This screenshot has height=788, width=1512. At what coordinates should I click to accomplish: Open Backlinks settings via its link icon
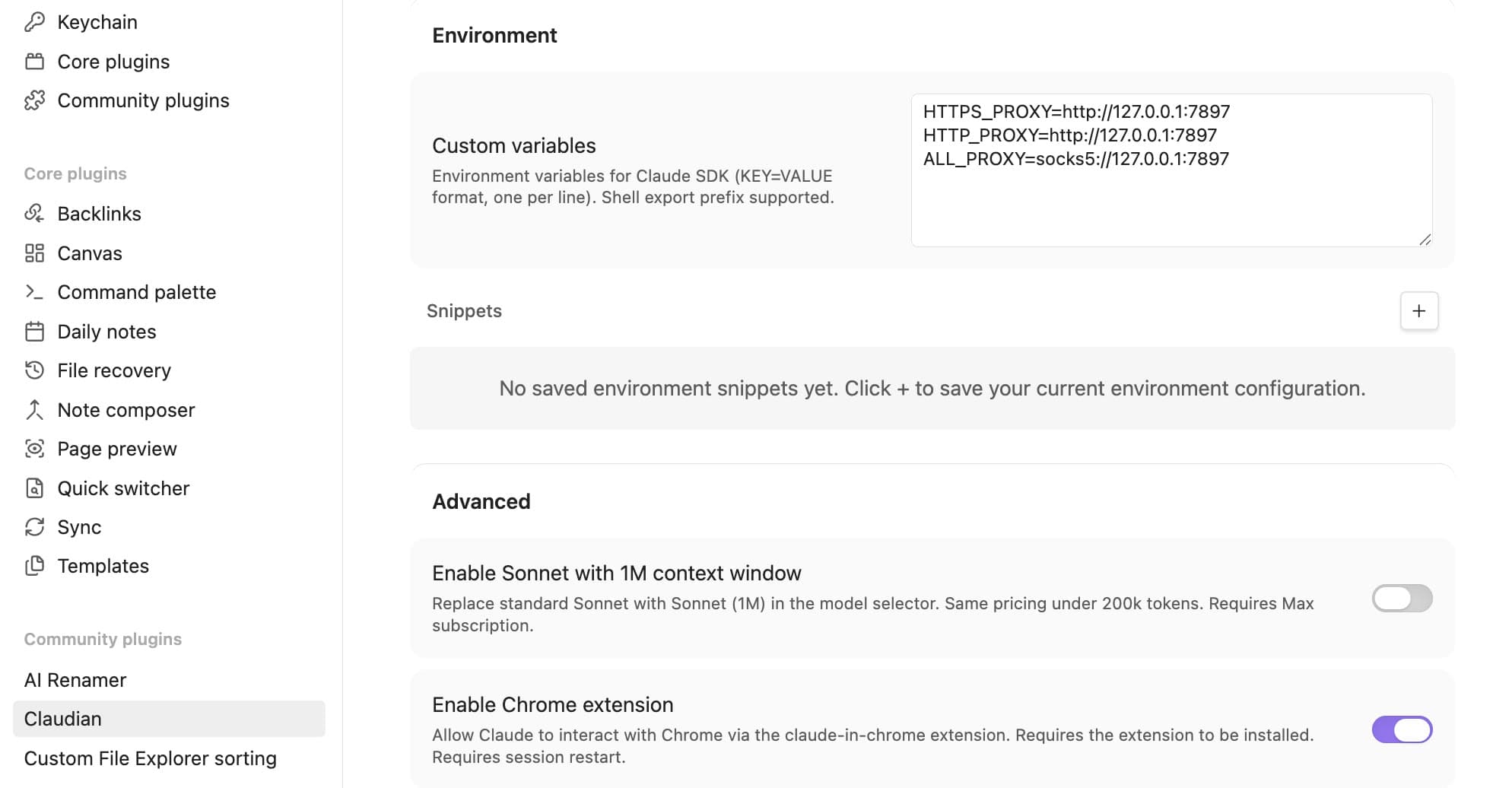pos(34,214)
